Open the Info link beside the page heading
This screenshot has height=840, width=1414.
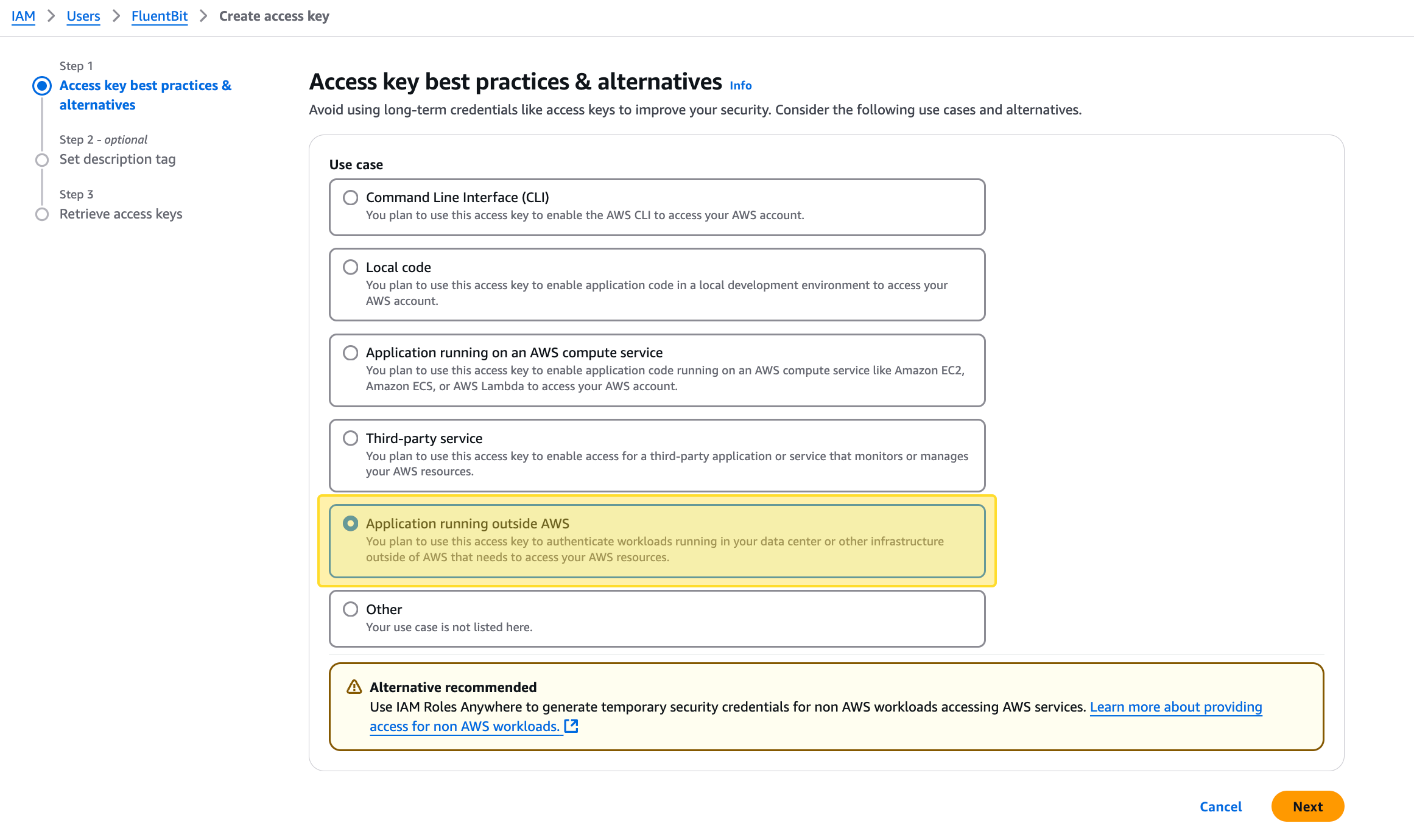(740, 86)
